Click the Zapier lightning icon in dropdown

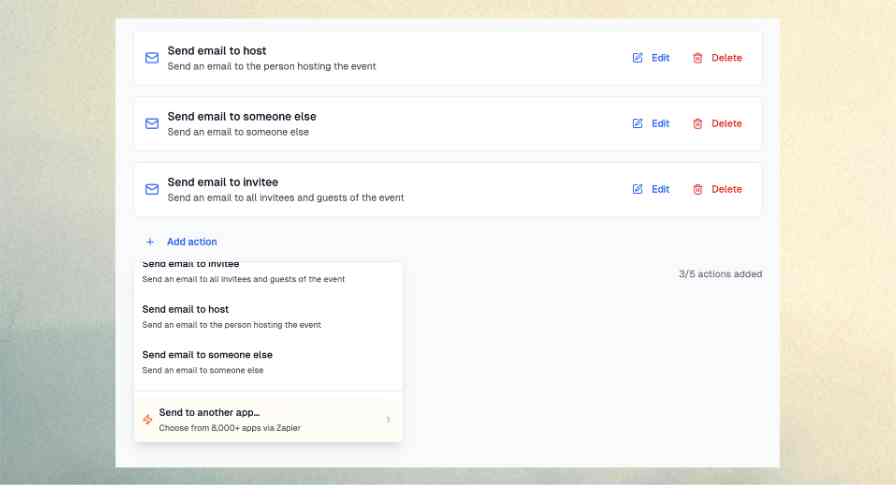(148, 420)
